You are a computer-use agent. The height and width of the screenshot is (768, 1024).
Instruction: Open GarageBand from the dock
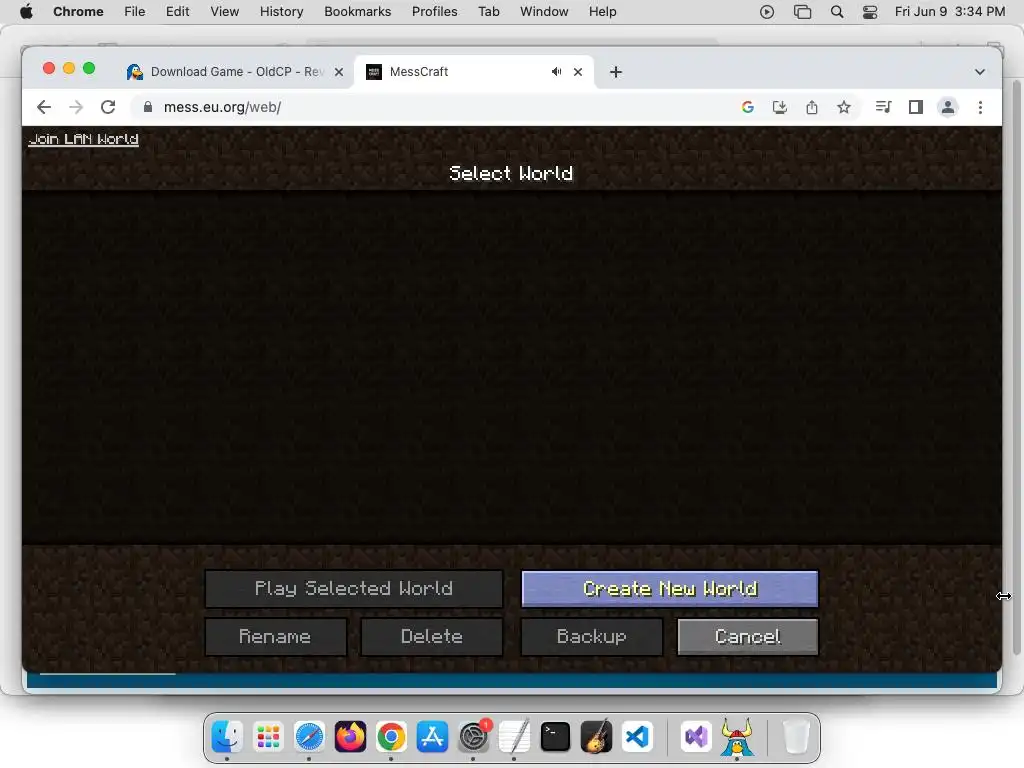[596, 736]
